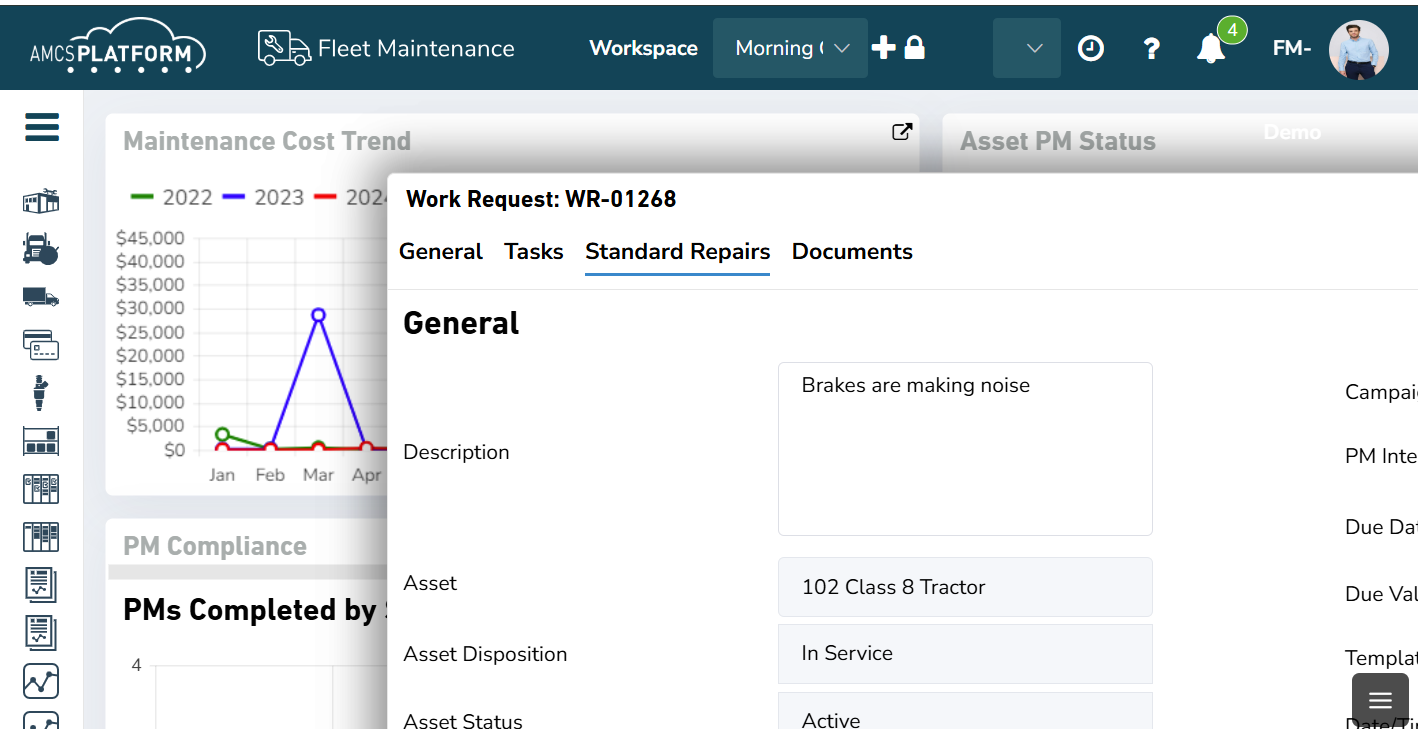The height and width of the screenshot is (729, 1418).
Task: Click inside the Description text field
Action: [964, 448]
